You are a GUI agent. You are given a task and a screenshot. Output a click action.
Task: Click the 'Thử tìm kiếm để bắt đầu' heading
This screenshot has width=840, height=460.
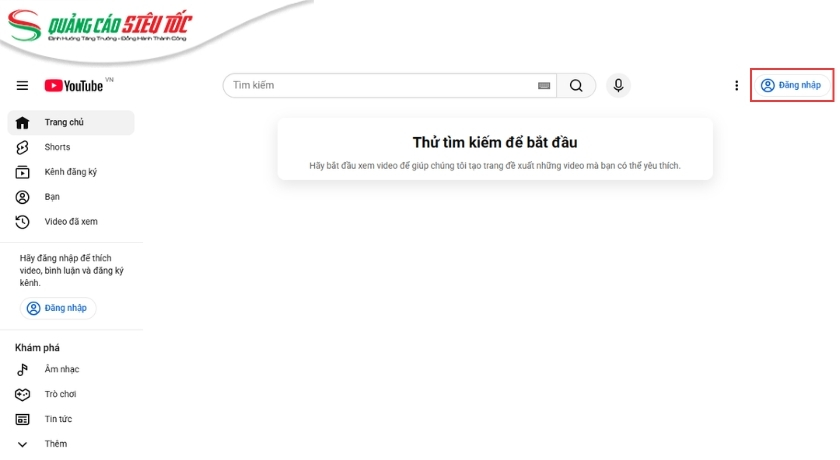[494, 142]
